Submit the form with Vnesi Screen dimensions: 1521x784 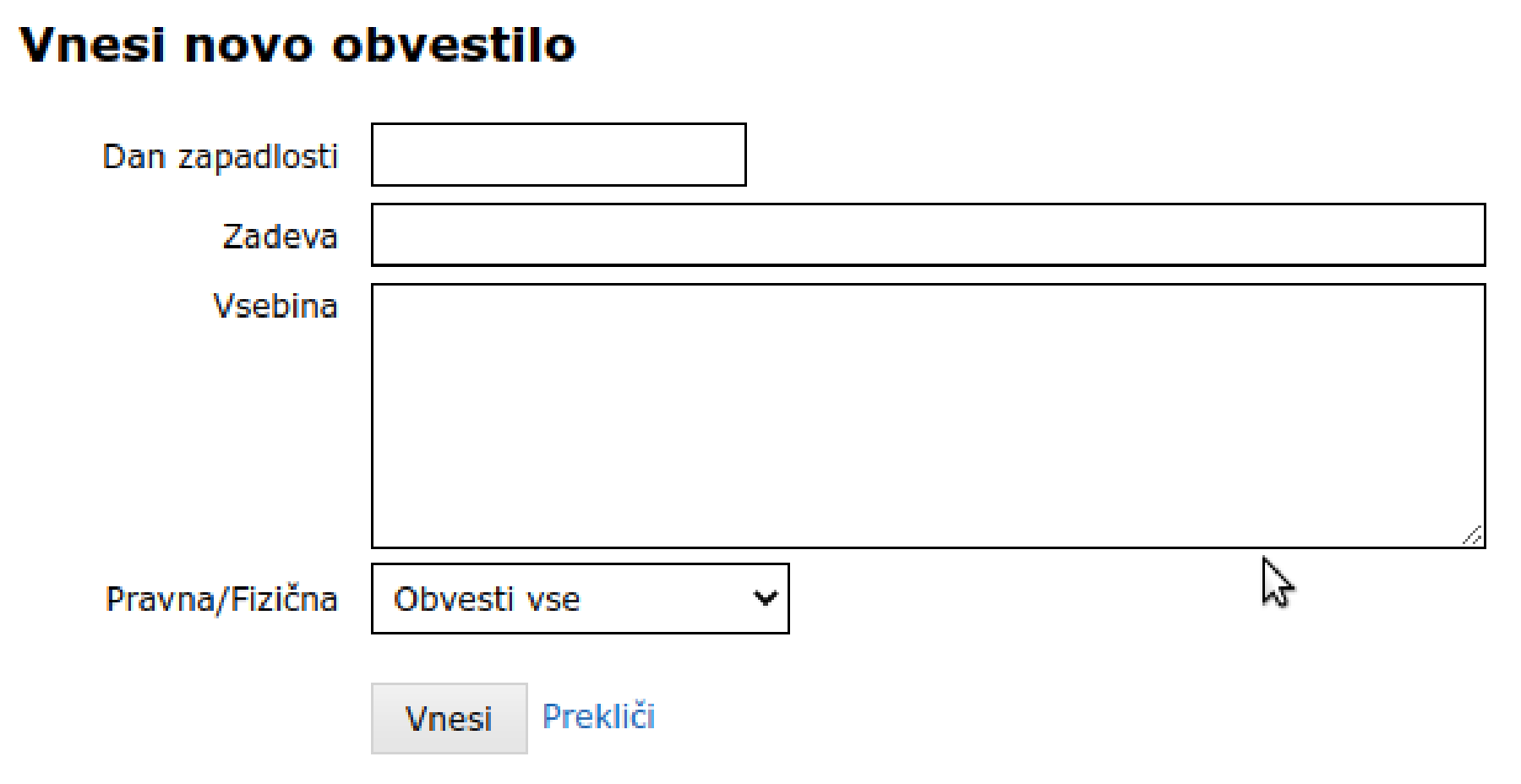click(x=449, y=718)
